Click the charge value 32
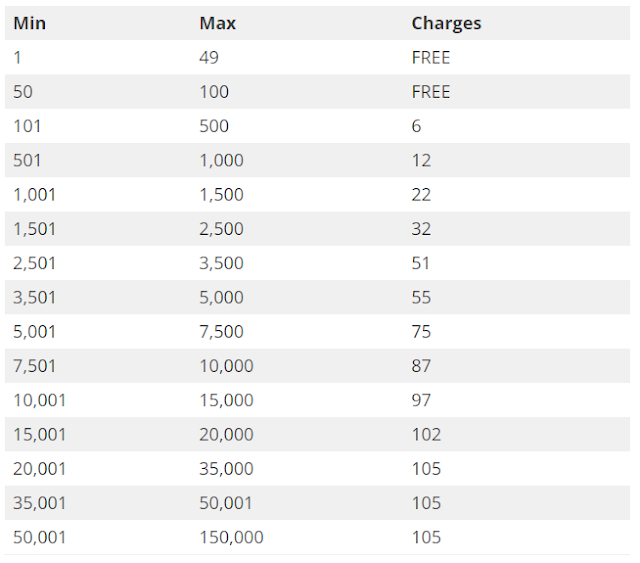Viewport: 640px width, 563px height. (x=421, y=229)
